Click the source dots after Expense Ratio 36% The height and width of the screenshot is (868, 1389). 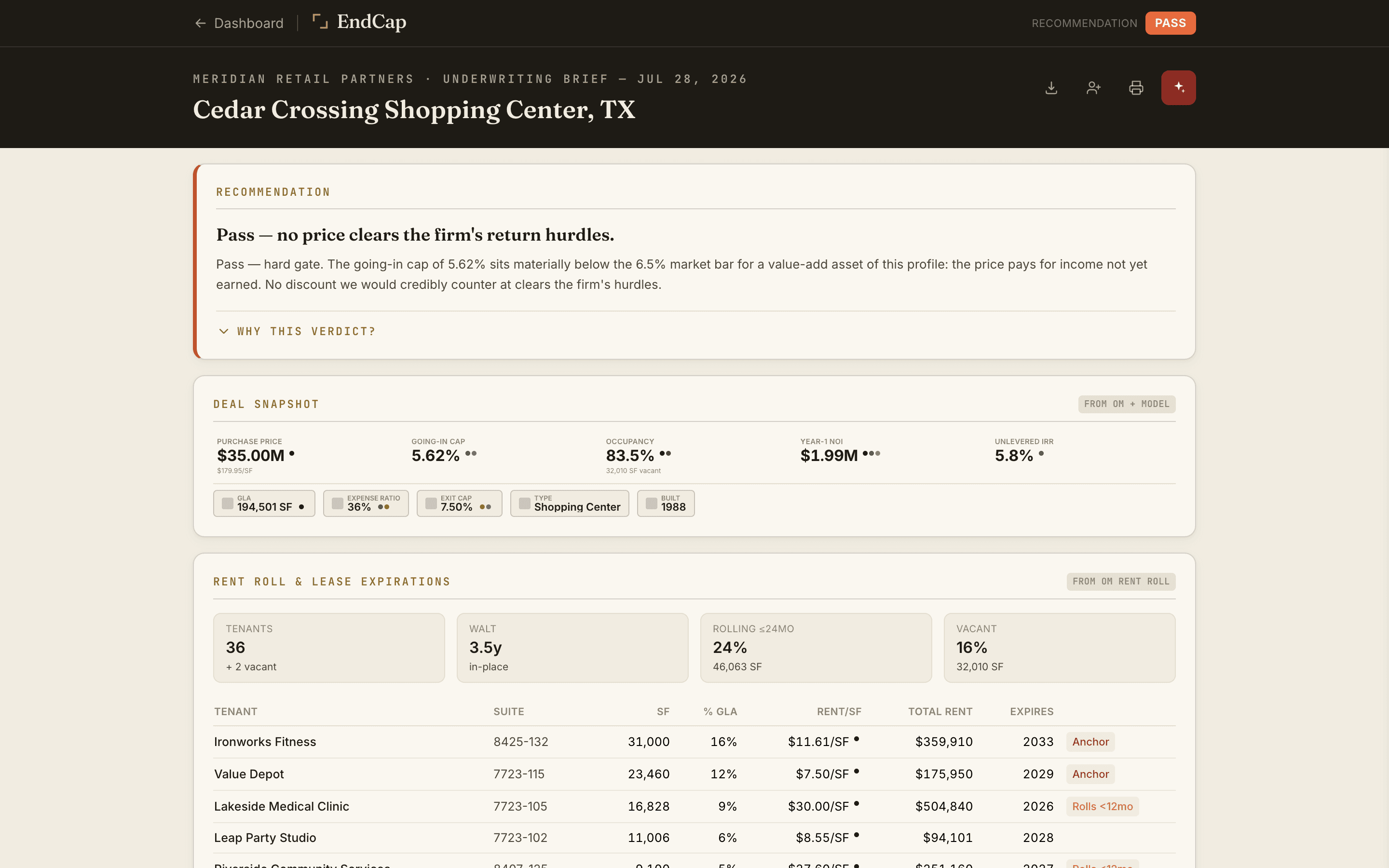click(x=383, y=507)
